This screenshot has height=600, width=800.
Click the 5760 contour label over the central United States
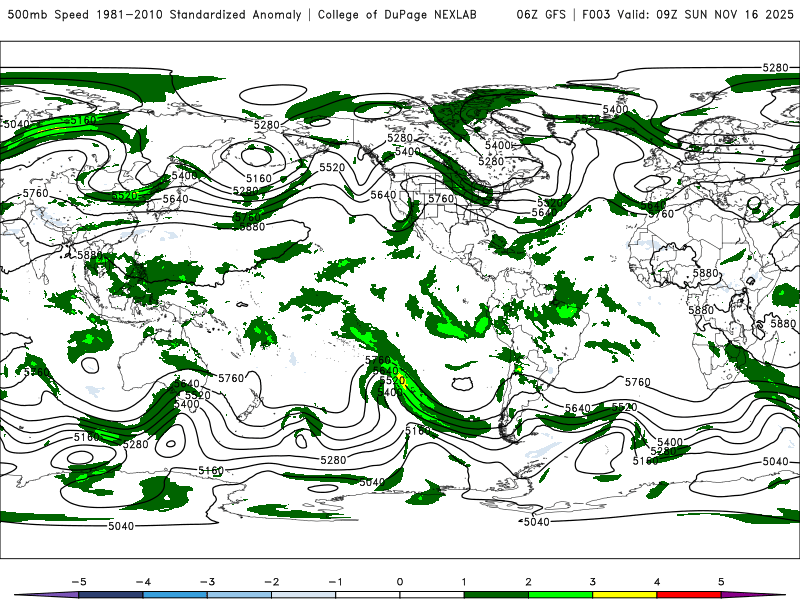point(441,198)
